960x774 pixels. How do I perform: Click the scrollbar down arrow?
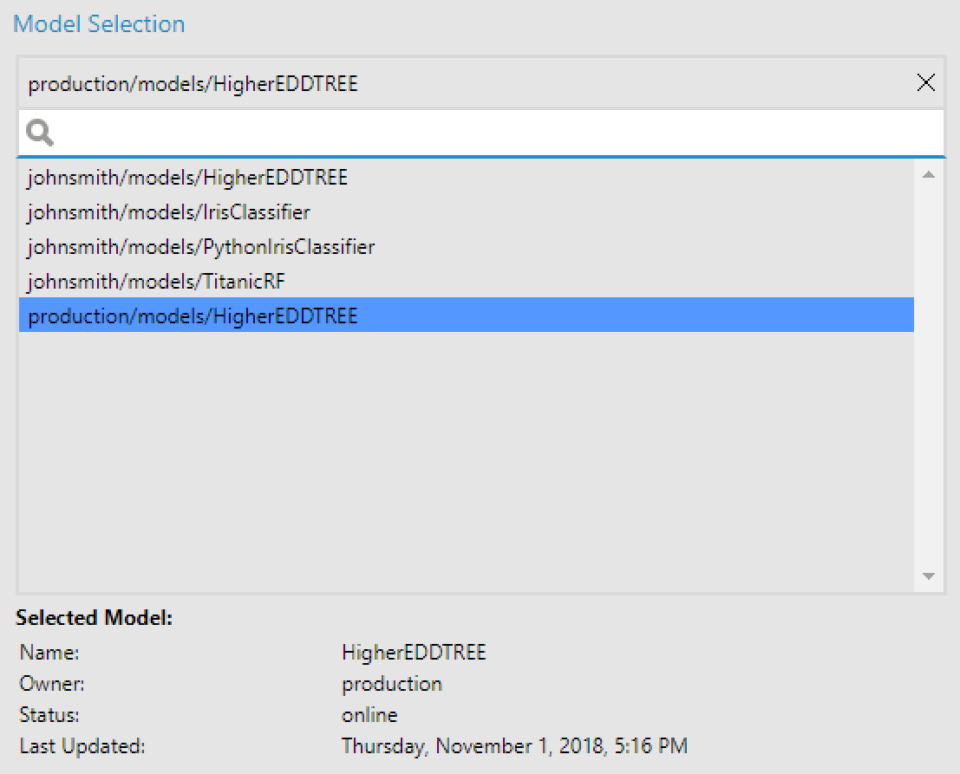pos(929,576)
